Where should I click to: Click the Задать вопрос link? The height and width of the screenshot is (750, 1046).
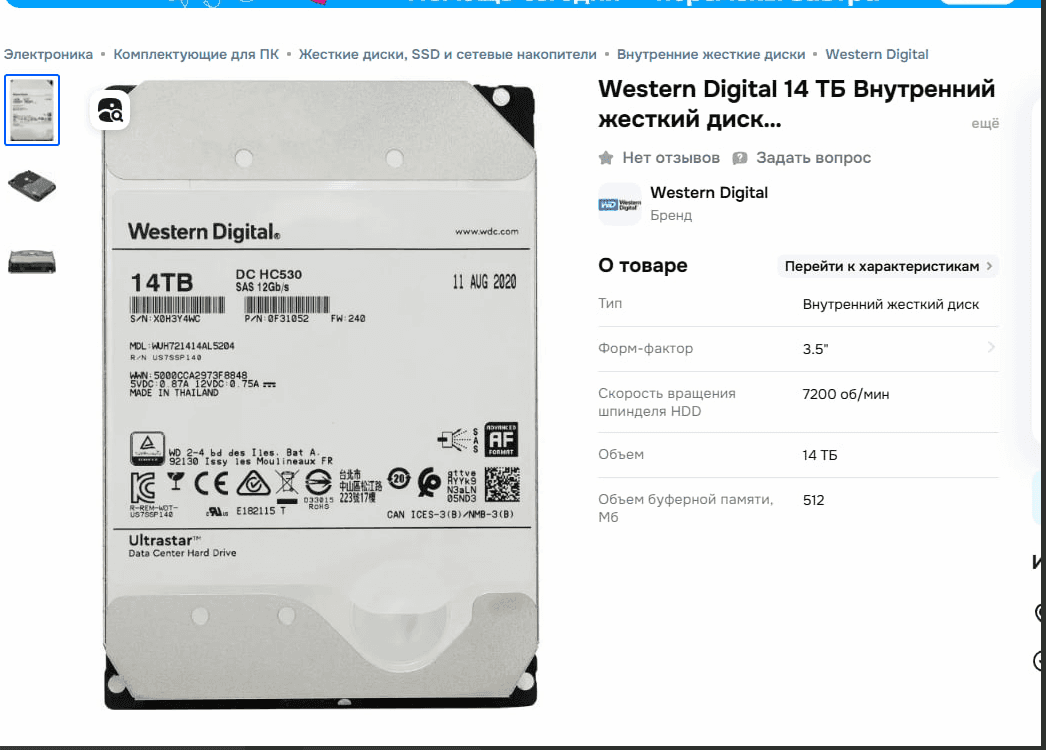(x=813, y=158)
